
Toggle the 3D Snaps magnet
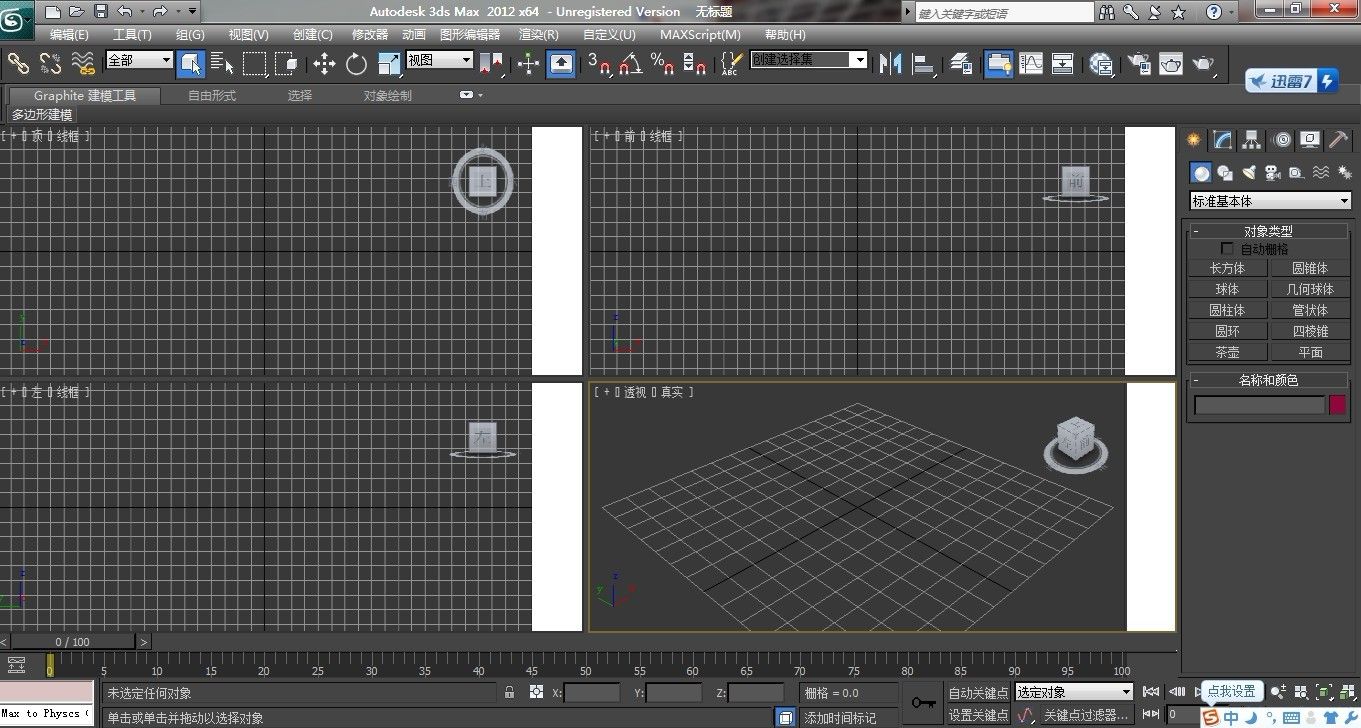[599, 63]
